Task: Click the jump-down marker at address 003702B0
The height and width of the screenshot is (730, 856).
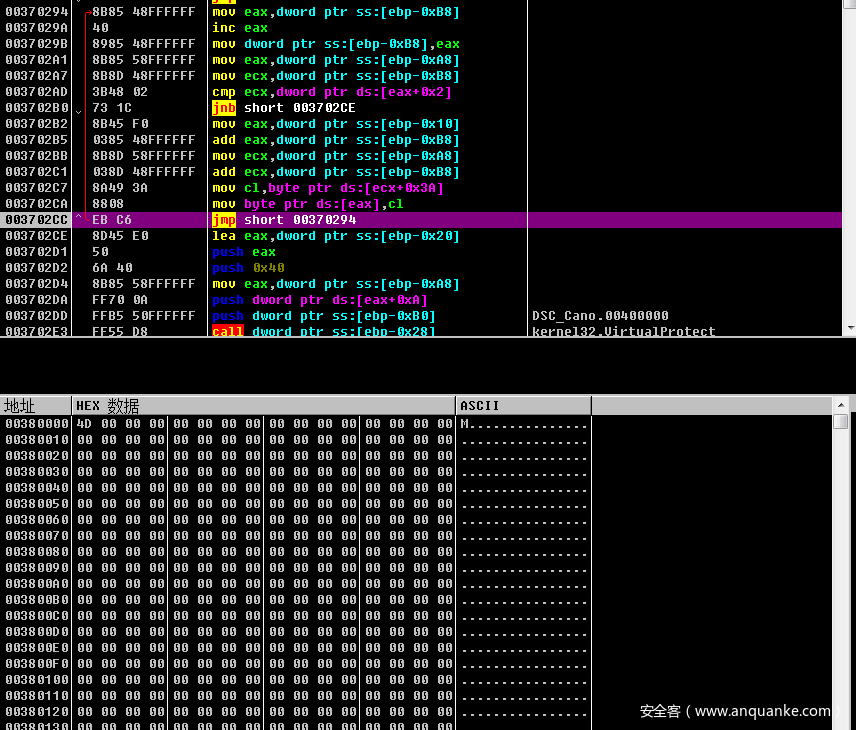Action: [x=79, y=108]
